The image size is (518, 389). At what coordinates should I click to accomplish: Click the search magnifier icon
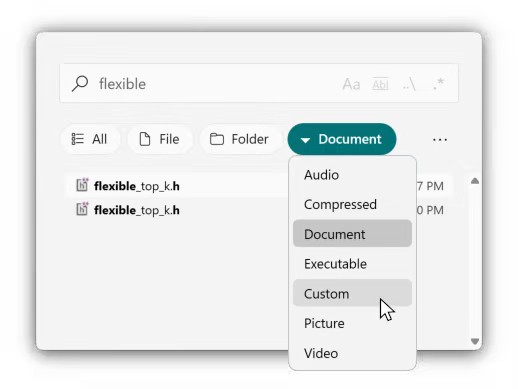pyautogui.click(x=80, y=83)
